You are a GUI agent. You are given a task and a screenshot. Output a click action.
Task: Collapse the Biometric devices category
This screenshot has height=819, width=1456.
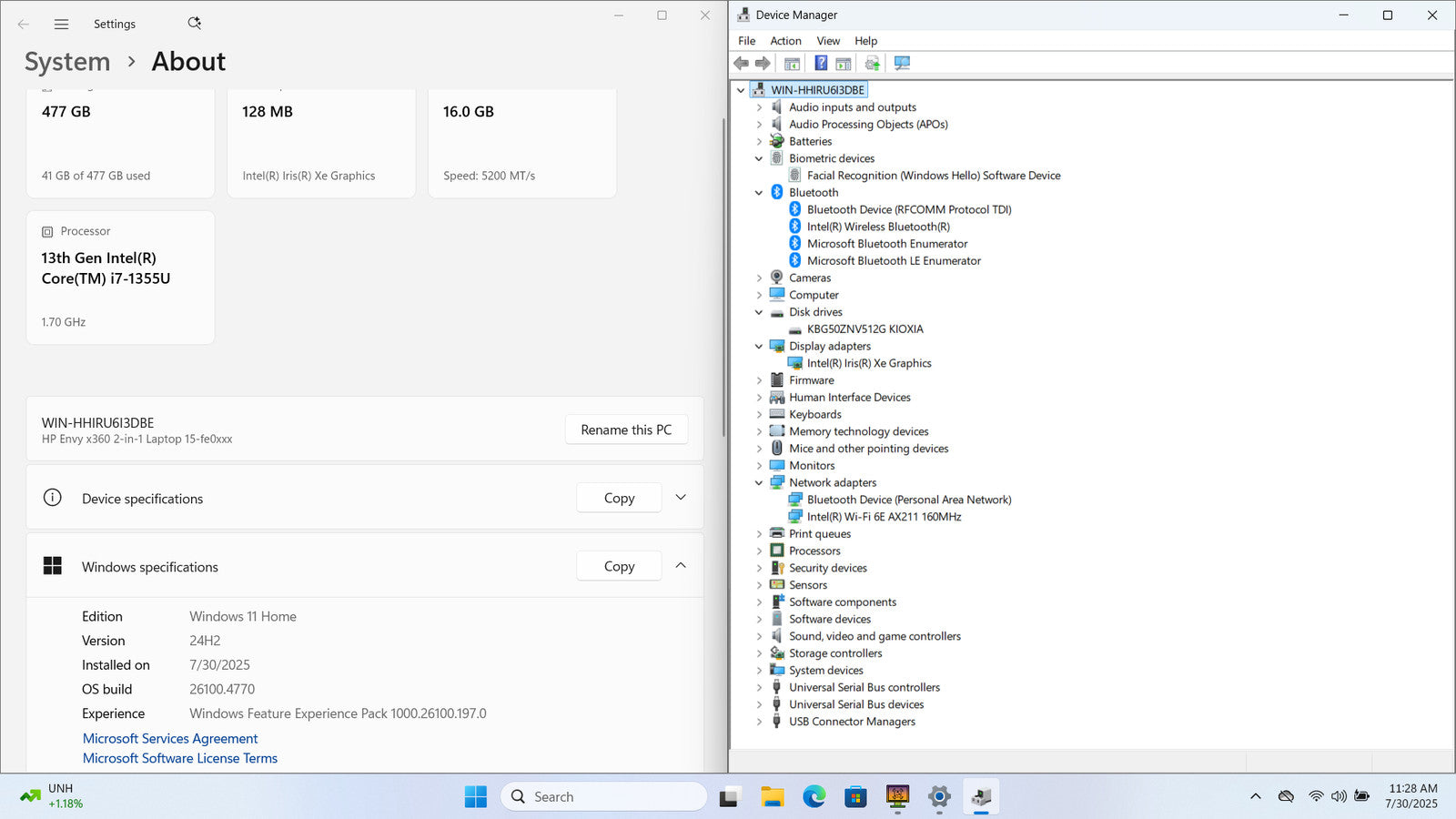[759, 158]
